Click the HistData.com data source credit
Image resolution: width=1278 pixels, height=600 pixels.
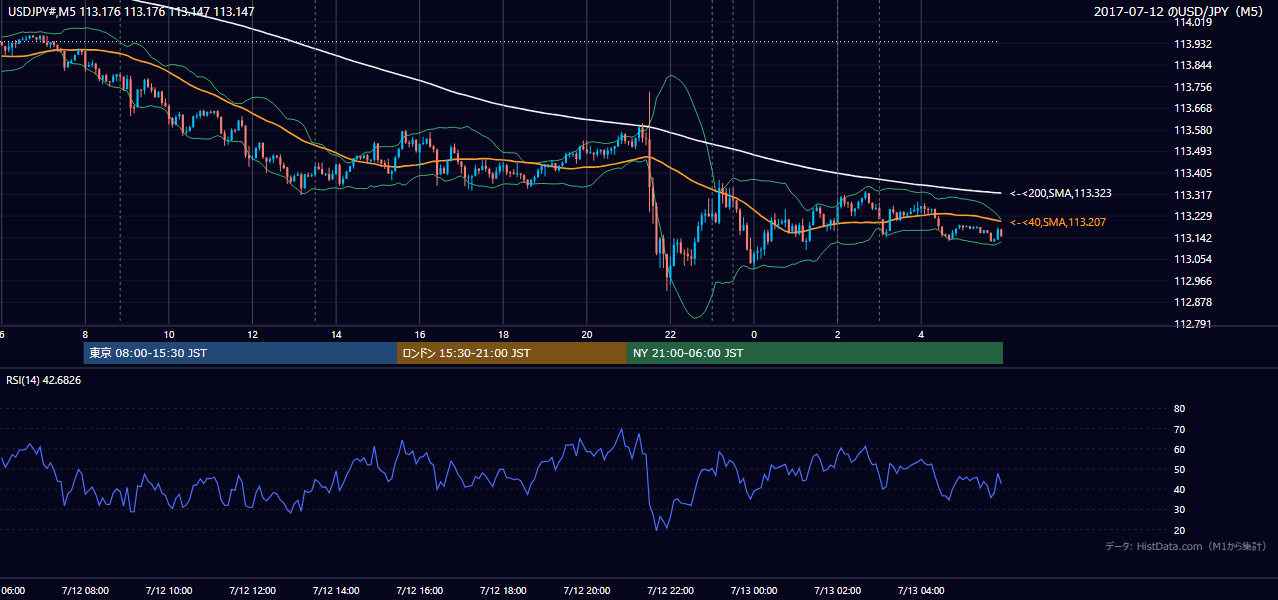[x=1186, y=546]
